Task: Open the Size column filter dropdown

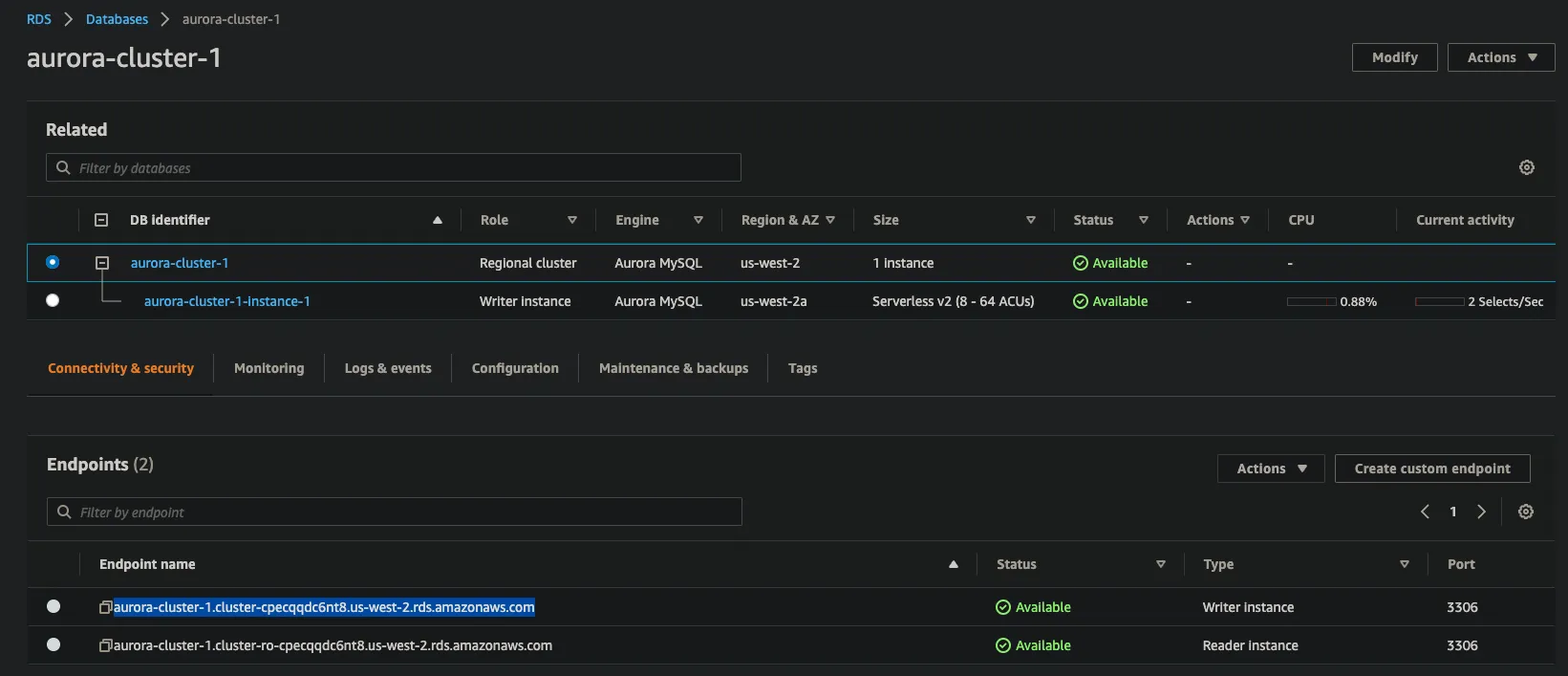Action: 1031,220
